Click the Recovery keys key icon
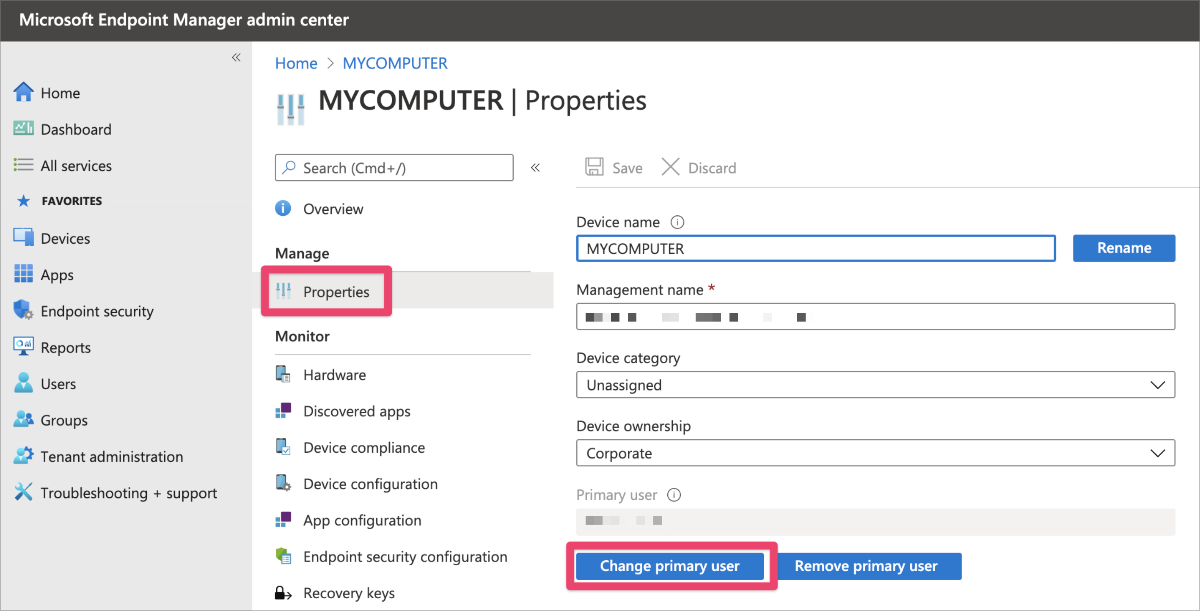Viewport: 1200px width, 611px height. 283,593
